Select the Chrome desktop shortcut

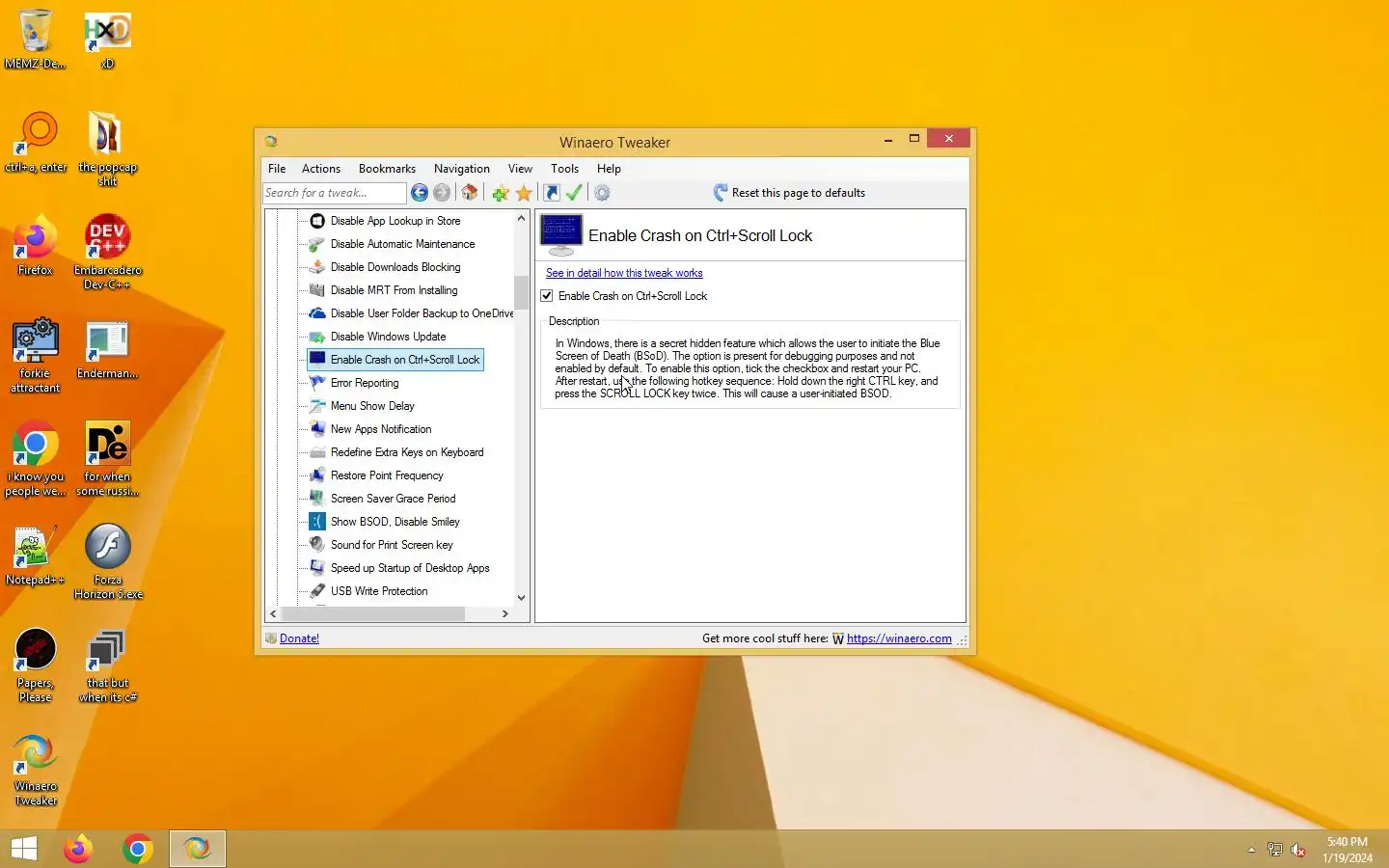[36, 458]
